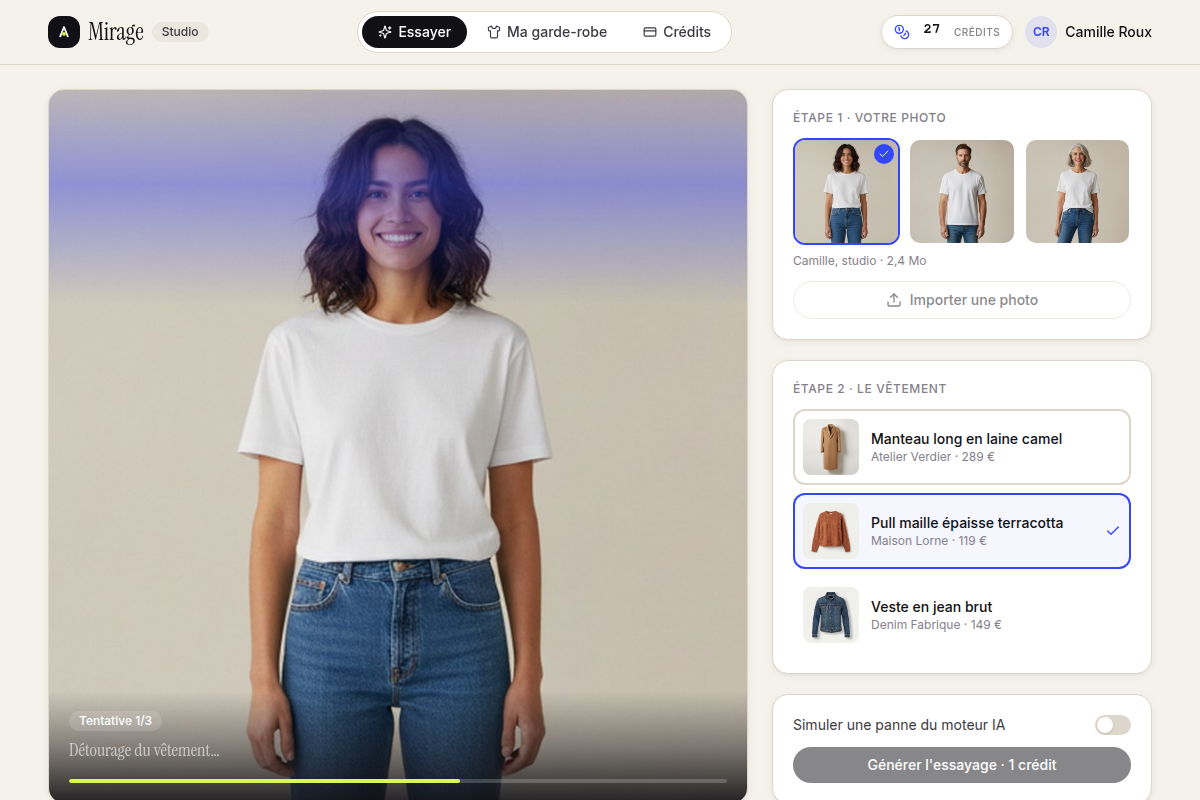Select the gray-haired woman model photo
The height and width of the screenshot is (800, 1200).
tap(1078, 191)
